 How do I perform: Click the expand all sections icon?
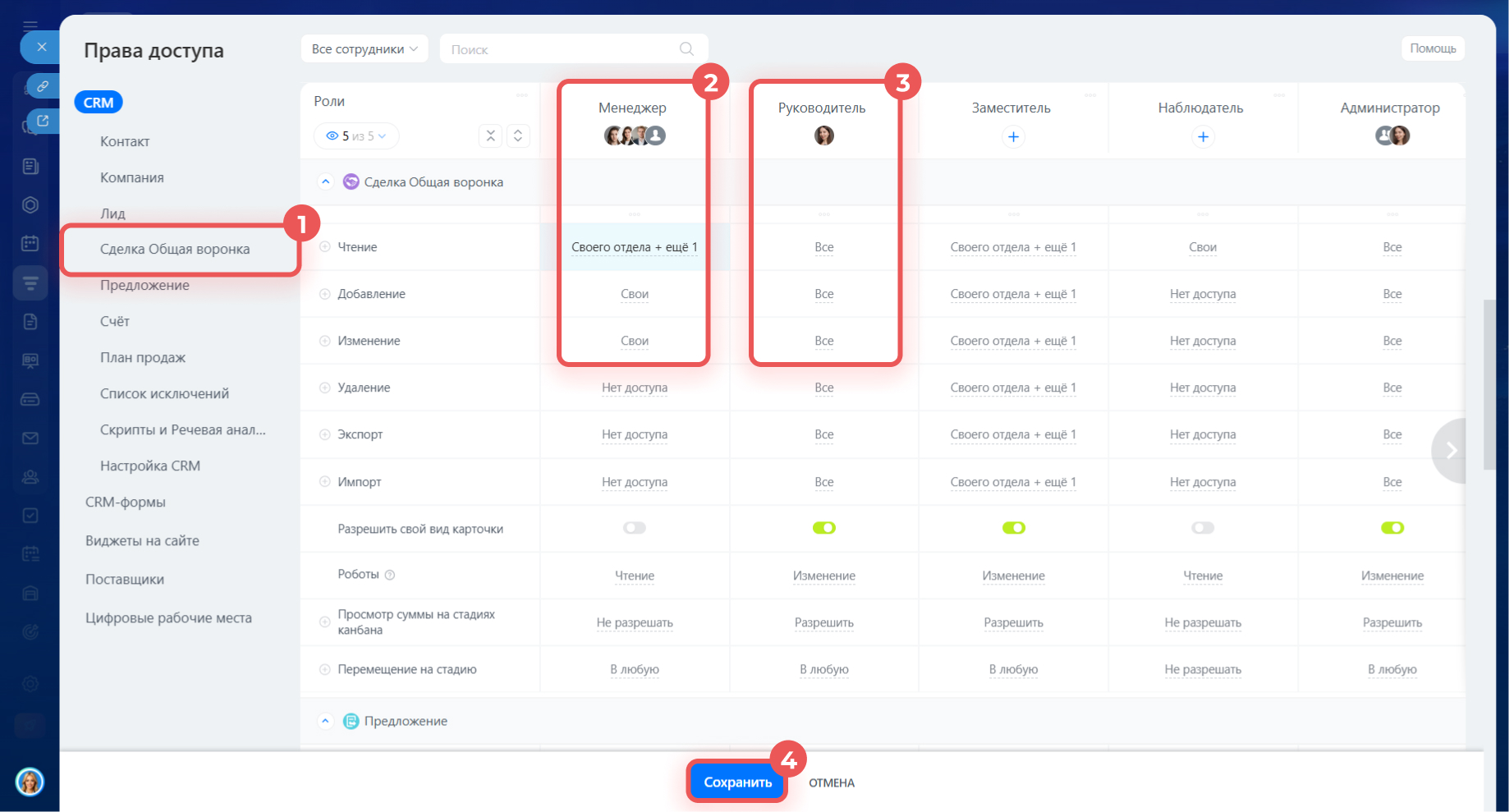pos(518,136)
